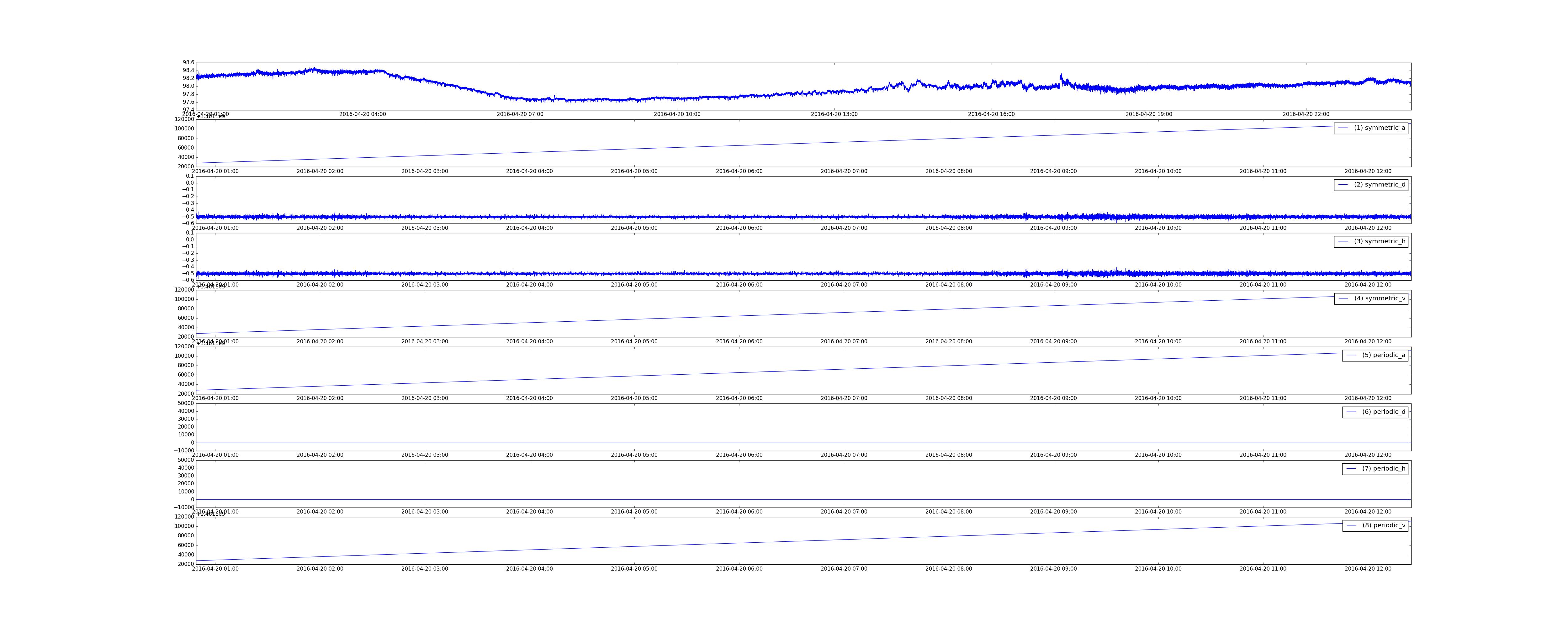Click the "2016-04-20 19:00" x-axis tick label

coord(1149,114)
